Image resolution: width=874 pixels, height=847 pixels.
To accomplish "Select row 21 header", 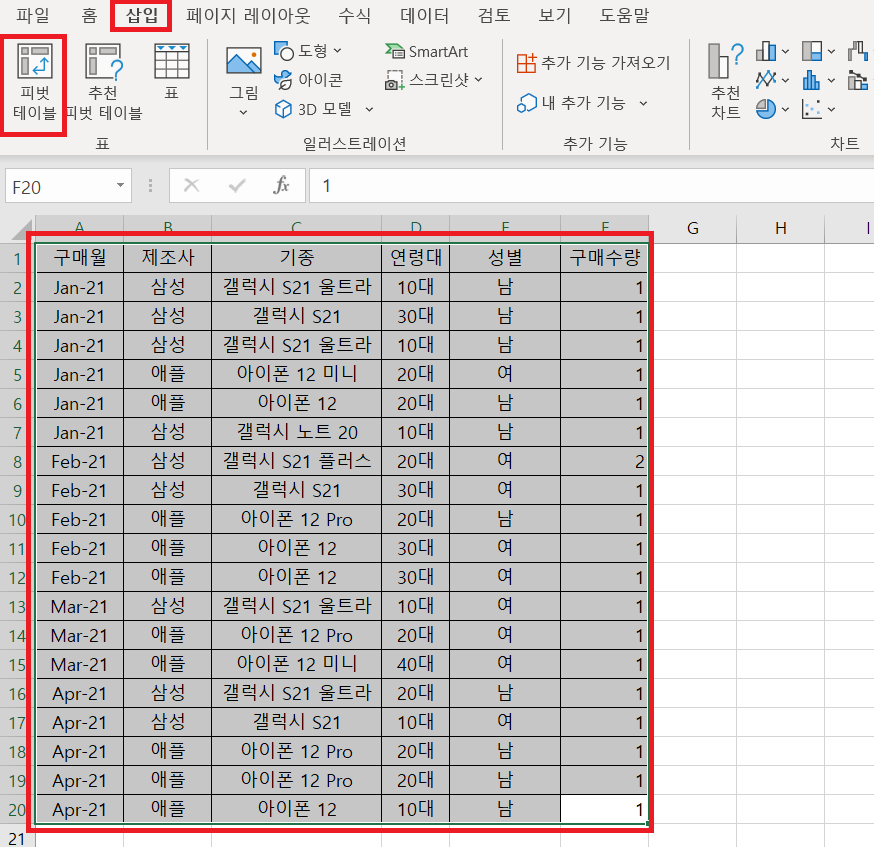I will [x=17, y=839].
